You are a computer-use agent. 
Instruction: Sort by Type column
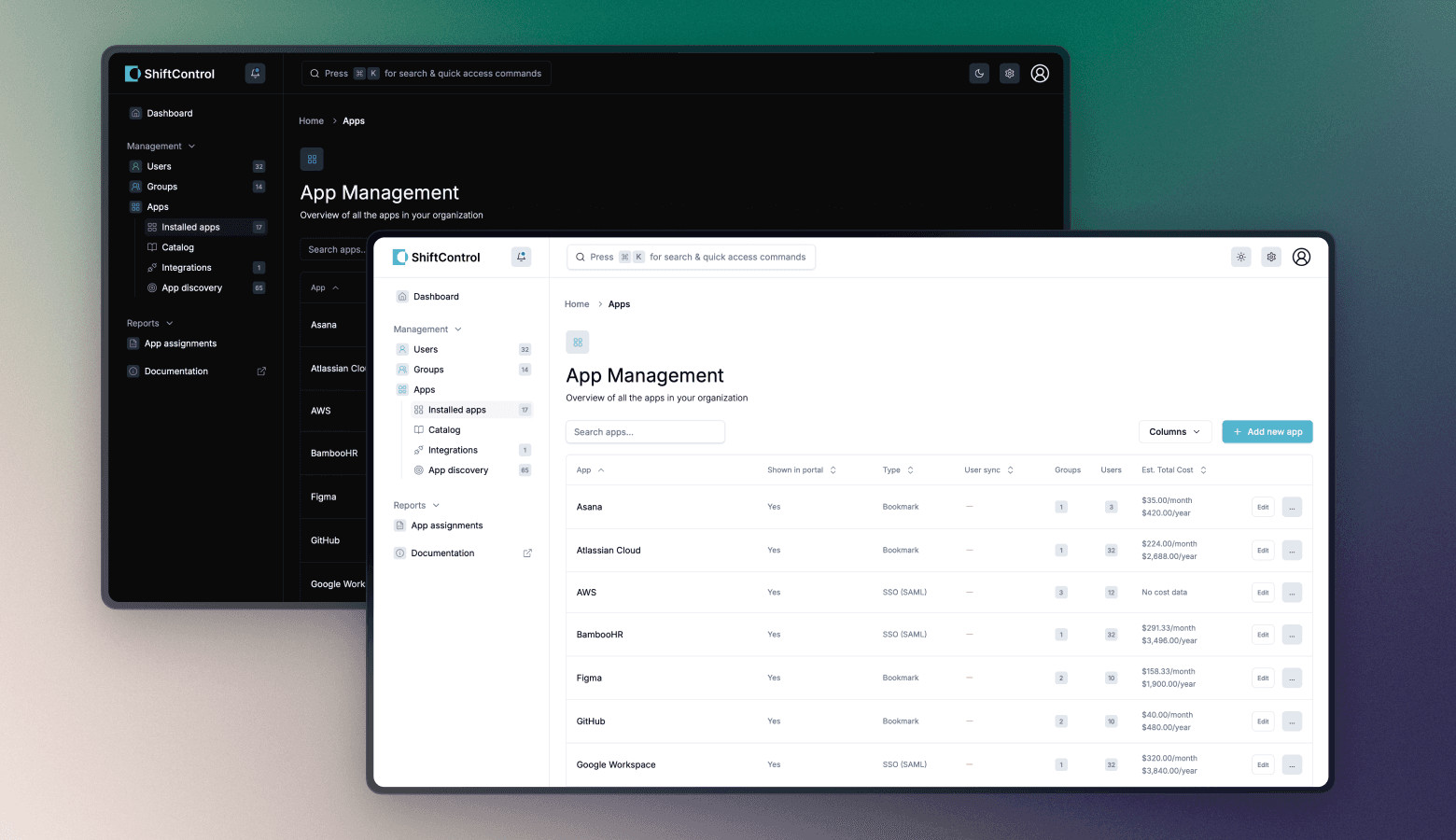click(898, 470)
